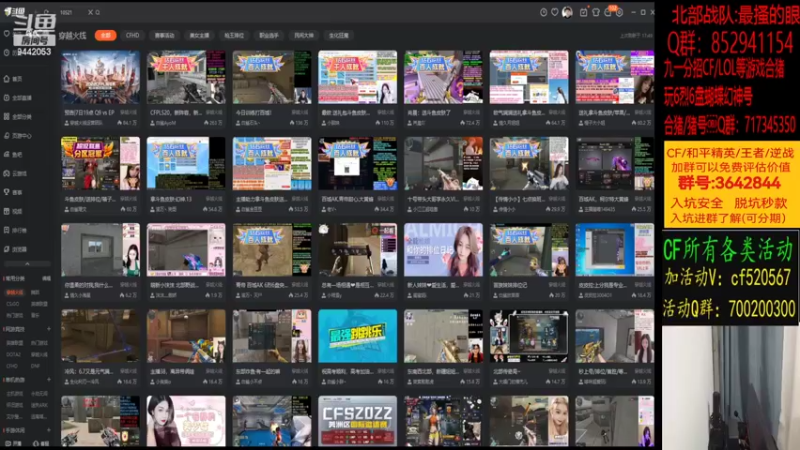Image resolution: width=800 pixels, height=450 pixels.
Task: Collapse the sidebar nav with the up chevron
Action: (x=27, y=264)
